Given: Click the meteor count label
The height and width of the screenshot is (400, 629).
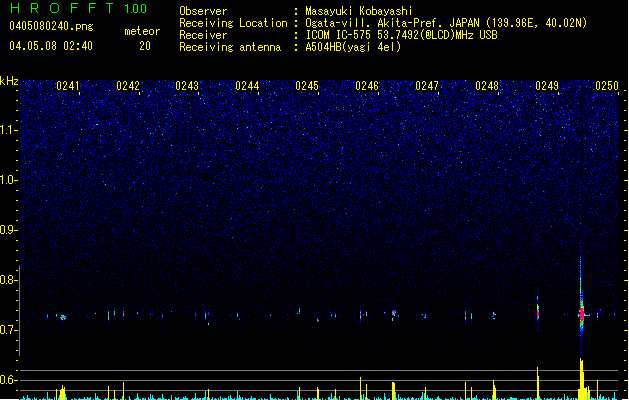Looking at the screenshot, I should pyautogui.click(x=142, y=31).
